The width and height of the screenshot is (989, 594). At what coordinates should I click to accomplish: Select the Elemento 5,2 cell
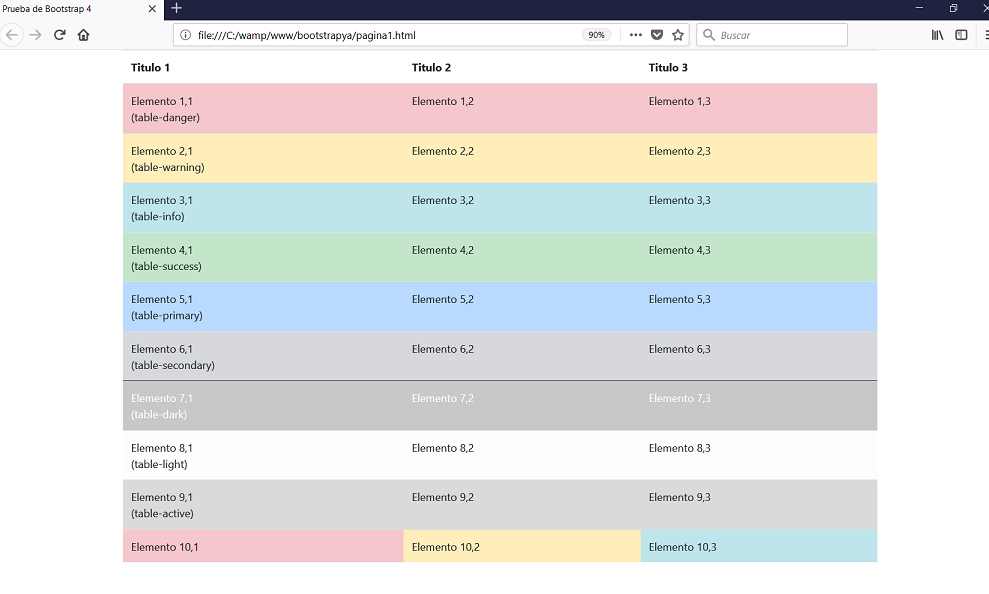522,306
